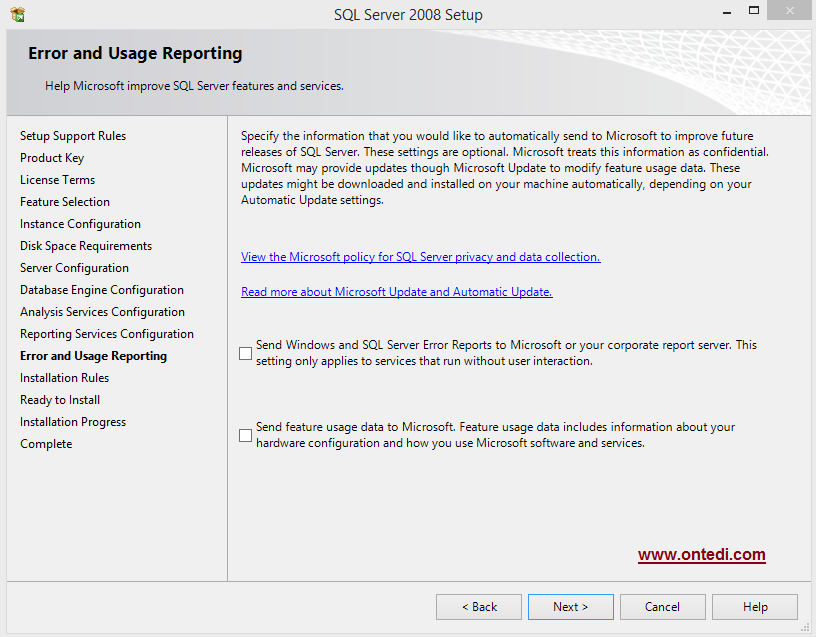Select Analysis Services Configuration step

point(103,312)
